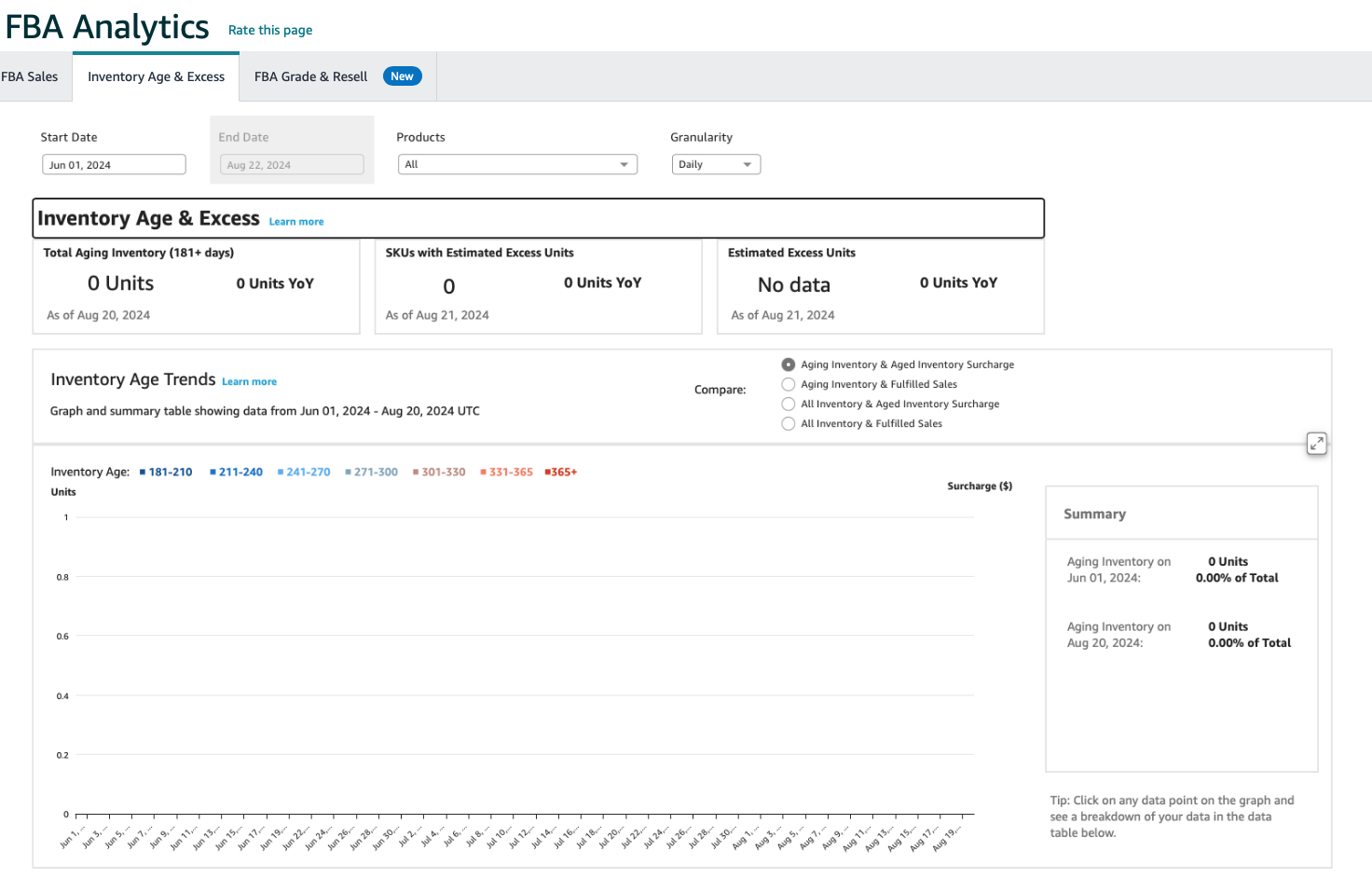The height and width of the screenshot is (879, 1372).
Task: Click the FBA Analytics page title
Action: tap(107, 27)
